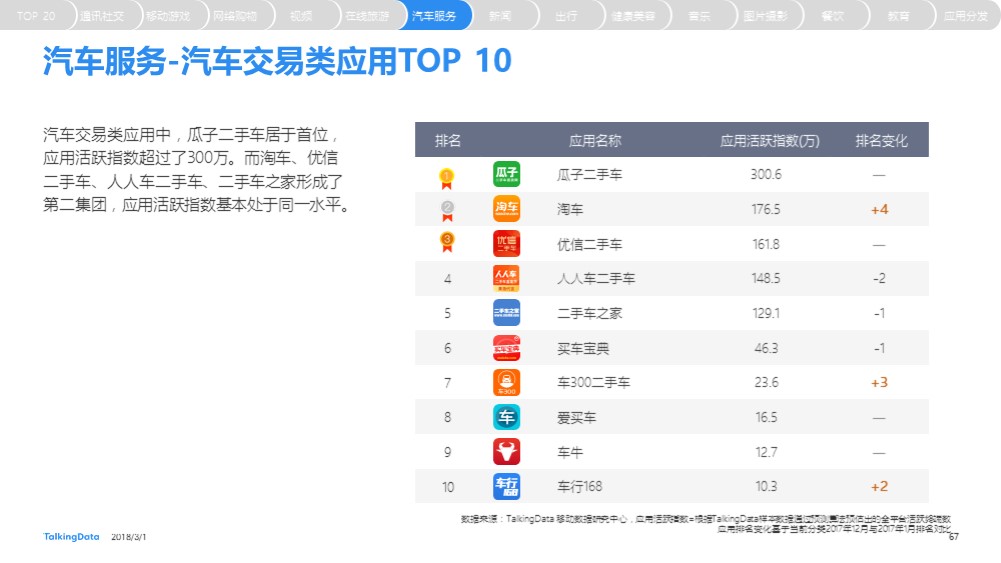This screenshot has width=1001, height=563.
Task: Click the 人人车二手车 app icon
Action: (x=506, y=278)
